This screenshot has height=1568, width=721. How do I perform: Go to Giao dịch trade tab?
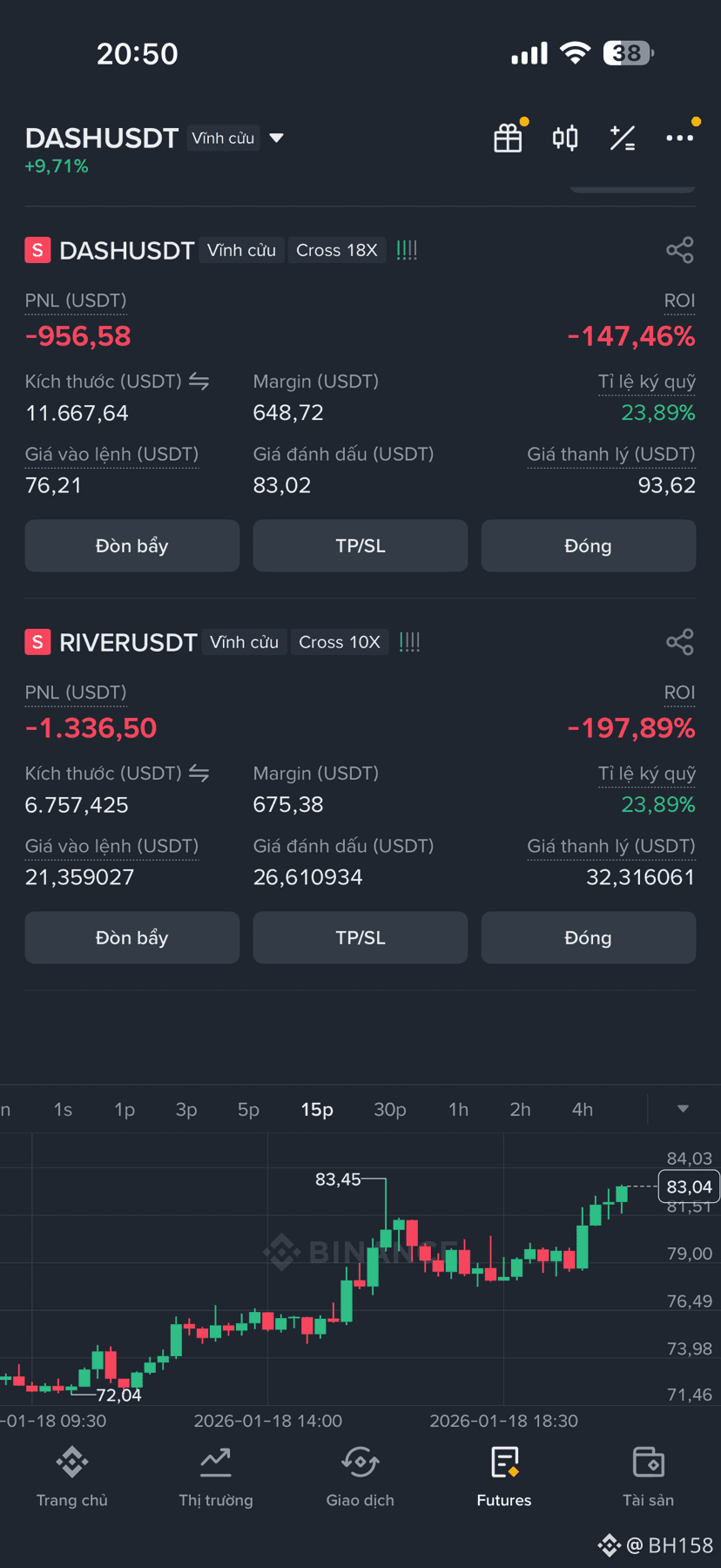pyautogui.click(x=360, y=1477)
